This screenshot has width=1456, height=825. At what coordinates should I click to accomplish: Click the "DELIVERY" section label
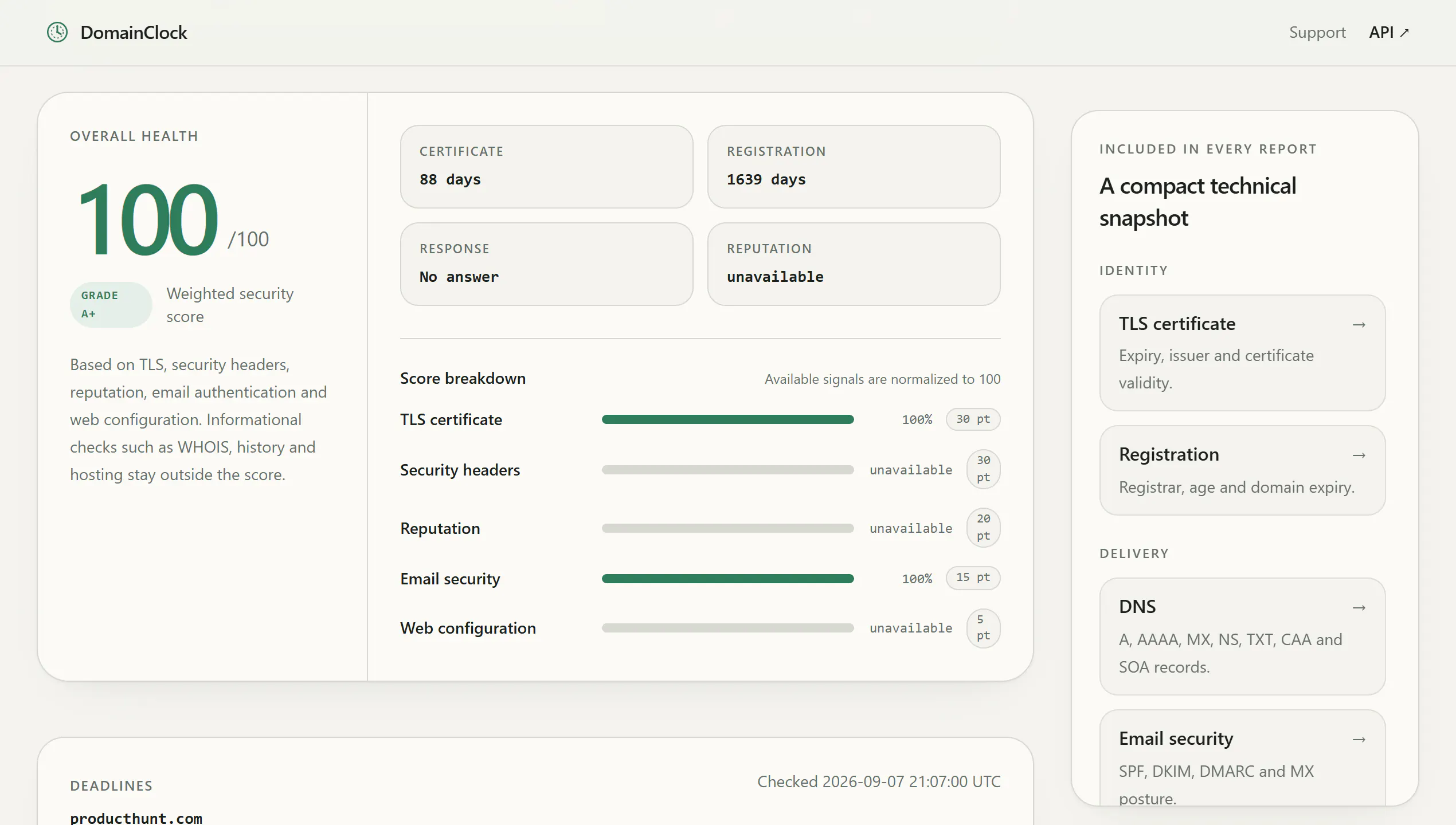[x=1134, y=554]
